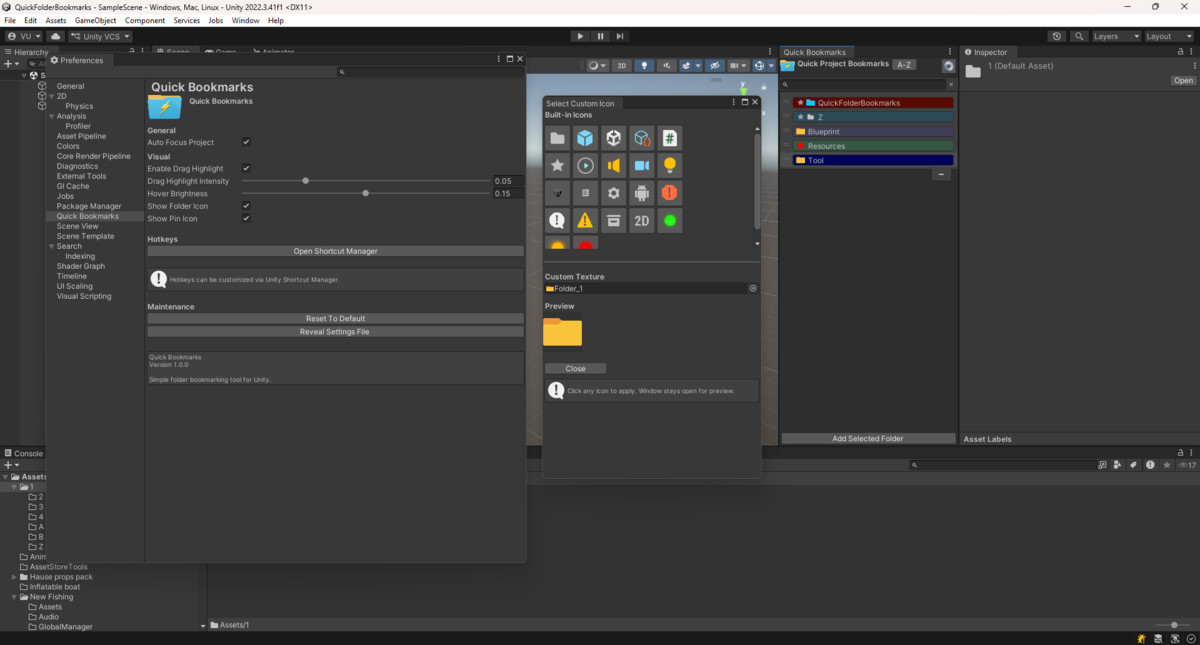Open the VU account dropdown
The width and height of the screenshot is (1200, 645).
point(24,36)
